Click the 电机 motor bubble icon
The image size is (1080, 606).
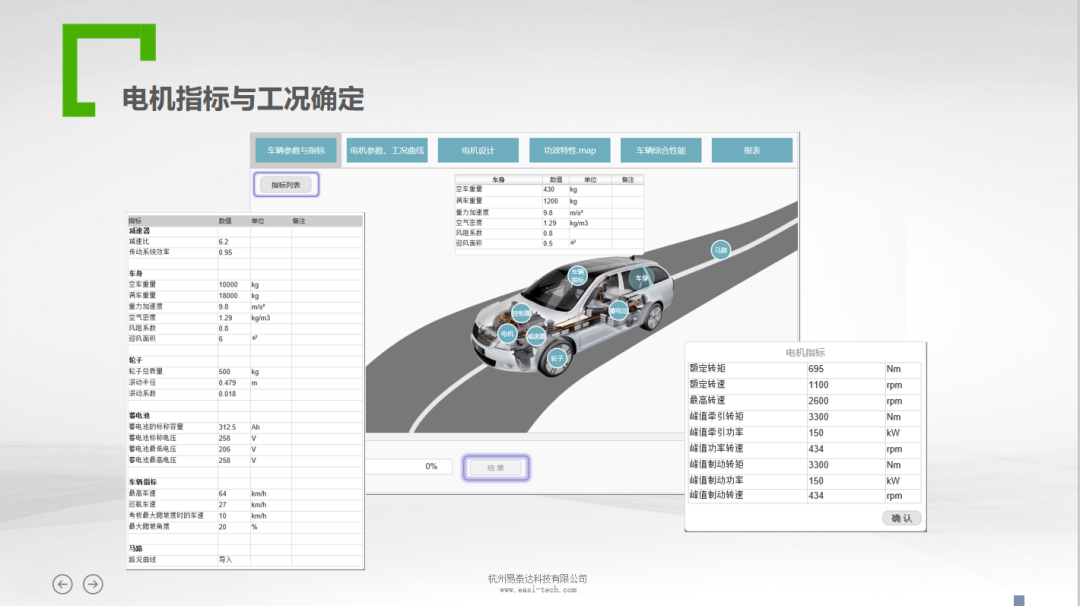click(x=507, y=334)
